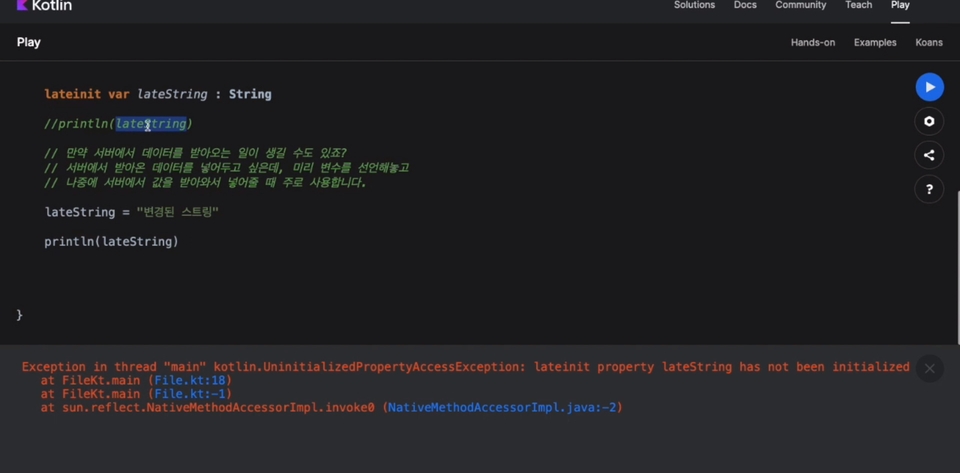960x473 pixels.
Task: Click the Play heading in the sub-header
Action: 29,42
